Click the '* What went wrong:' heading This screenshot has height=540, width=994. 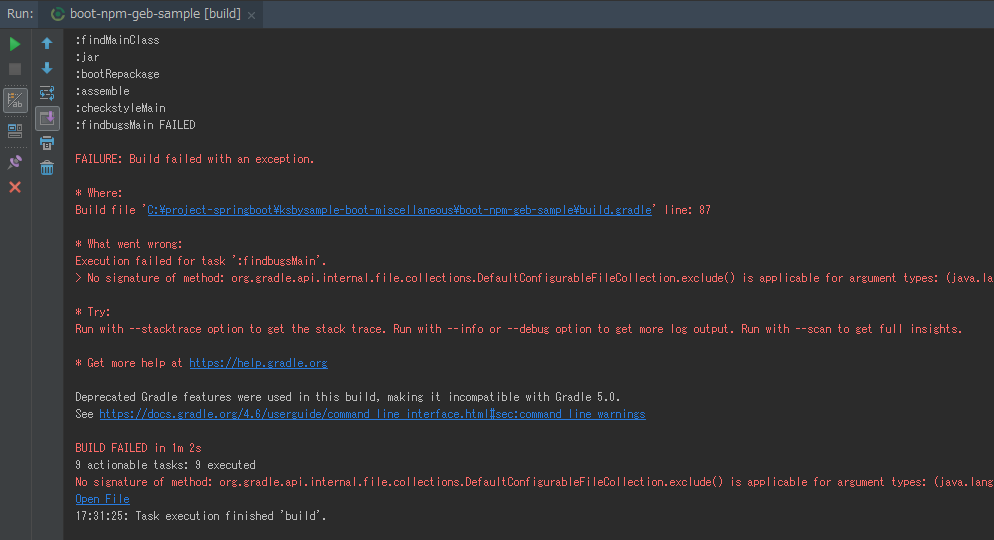[x=129, y=244]
